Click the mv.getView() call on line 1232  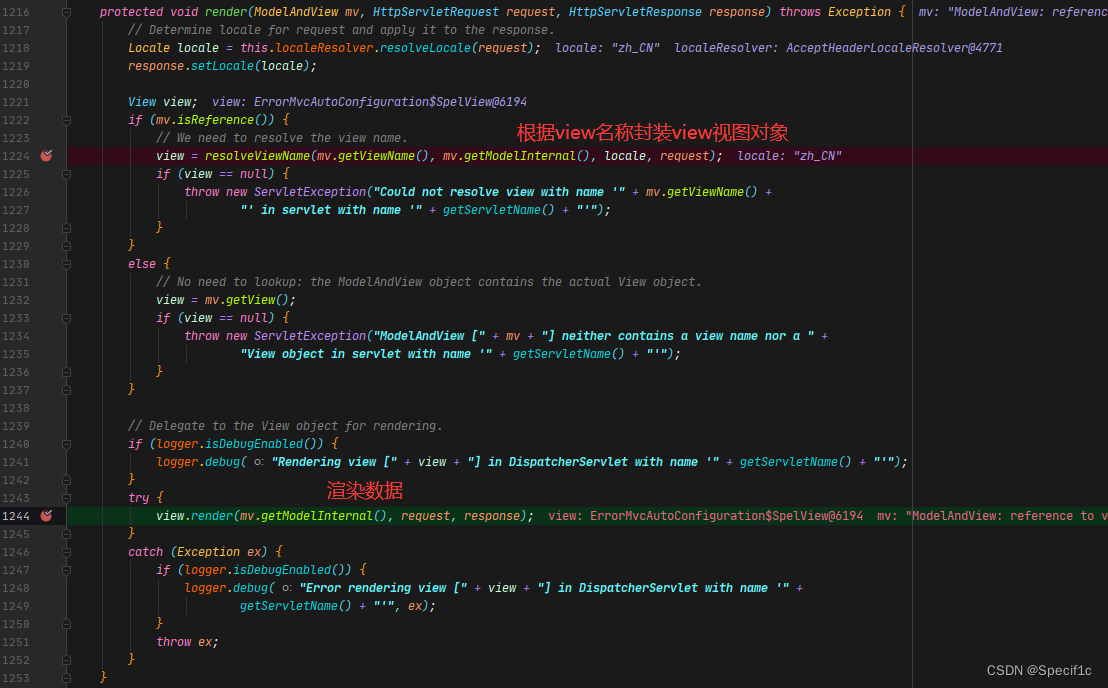pos(247,300)
